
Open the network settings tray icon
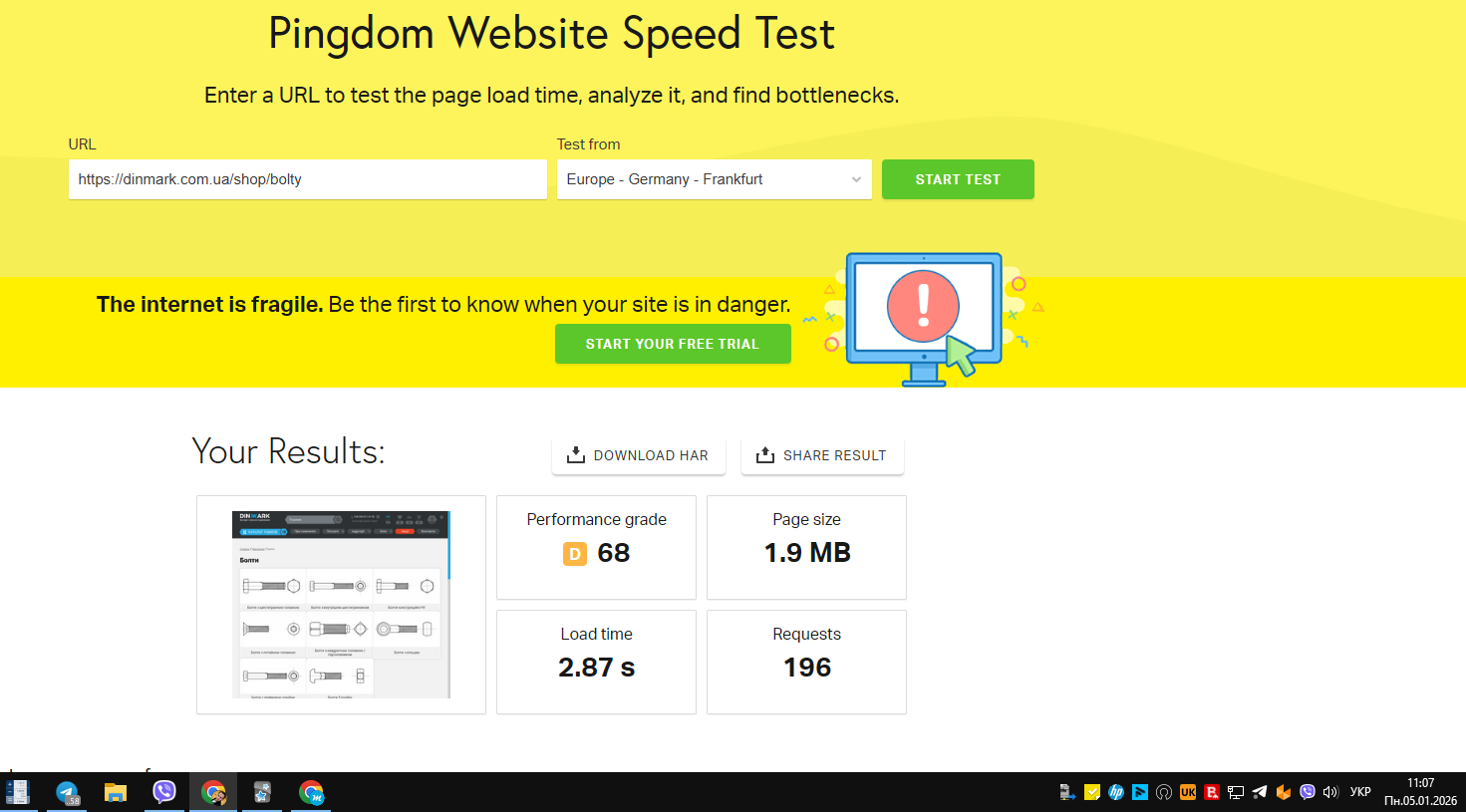tap(1236, 792)
